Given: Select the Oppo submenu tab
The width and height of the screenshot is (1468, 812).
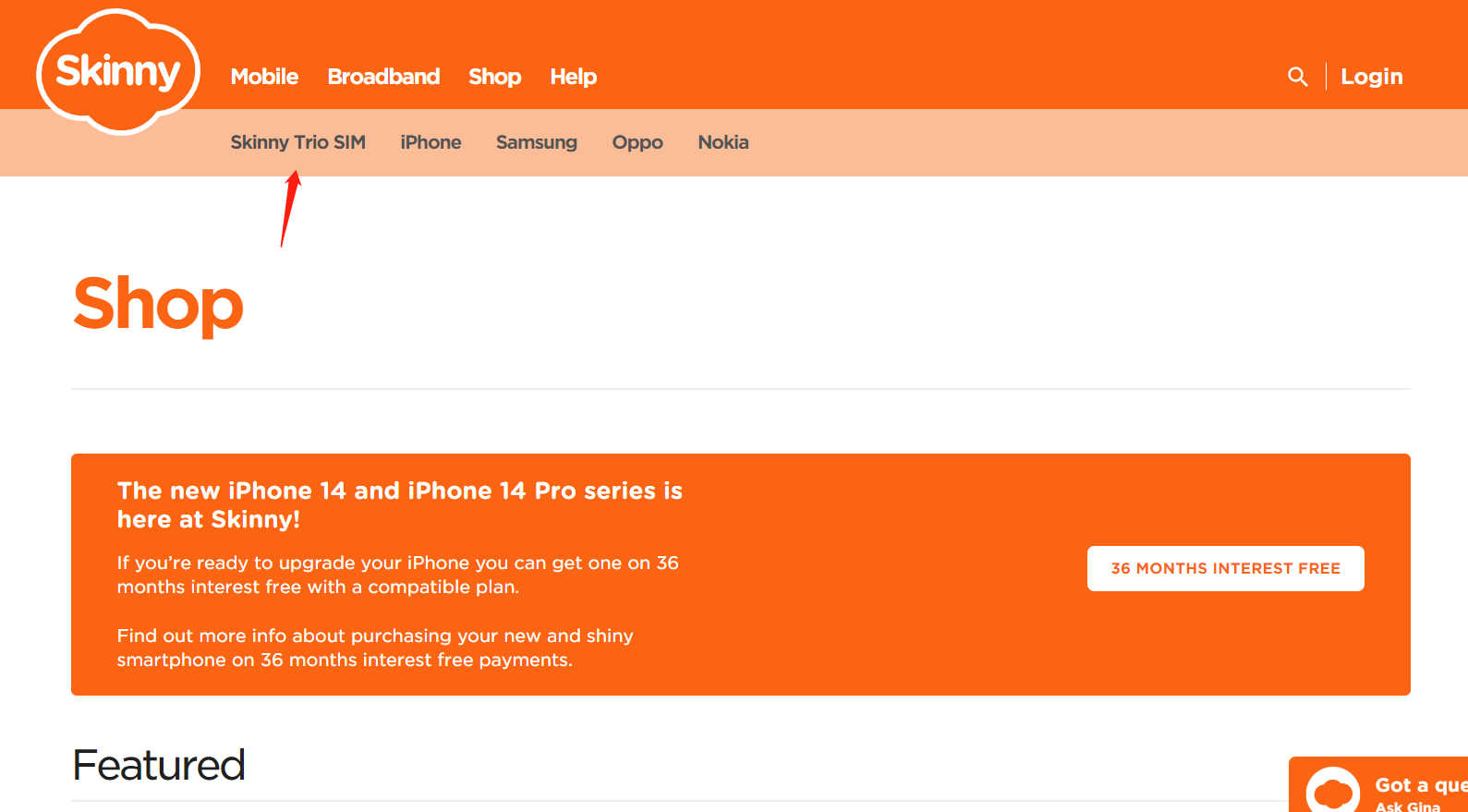Looking at the screenshot, I should 637,142.
